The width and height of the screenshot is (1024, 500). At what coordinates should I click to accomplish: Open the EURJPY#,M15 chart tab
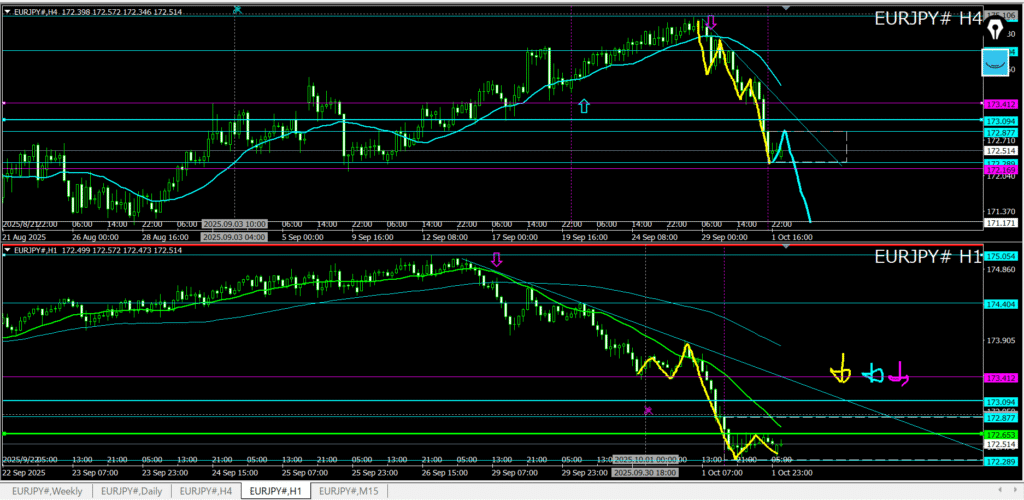(348, 490)
